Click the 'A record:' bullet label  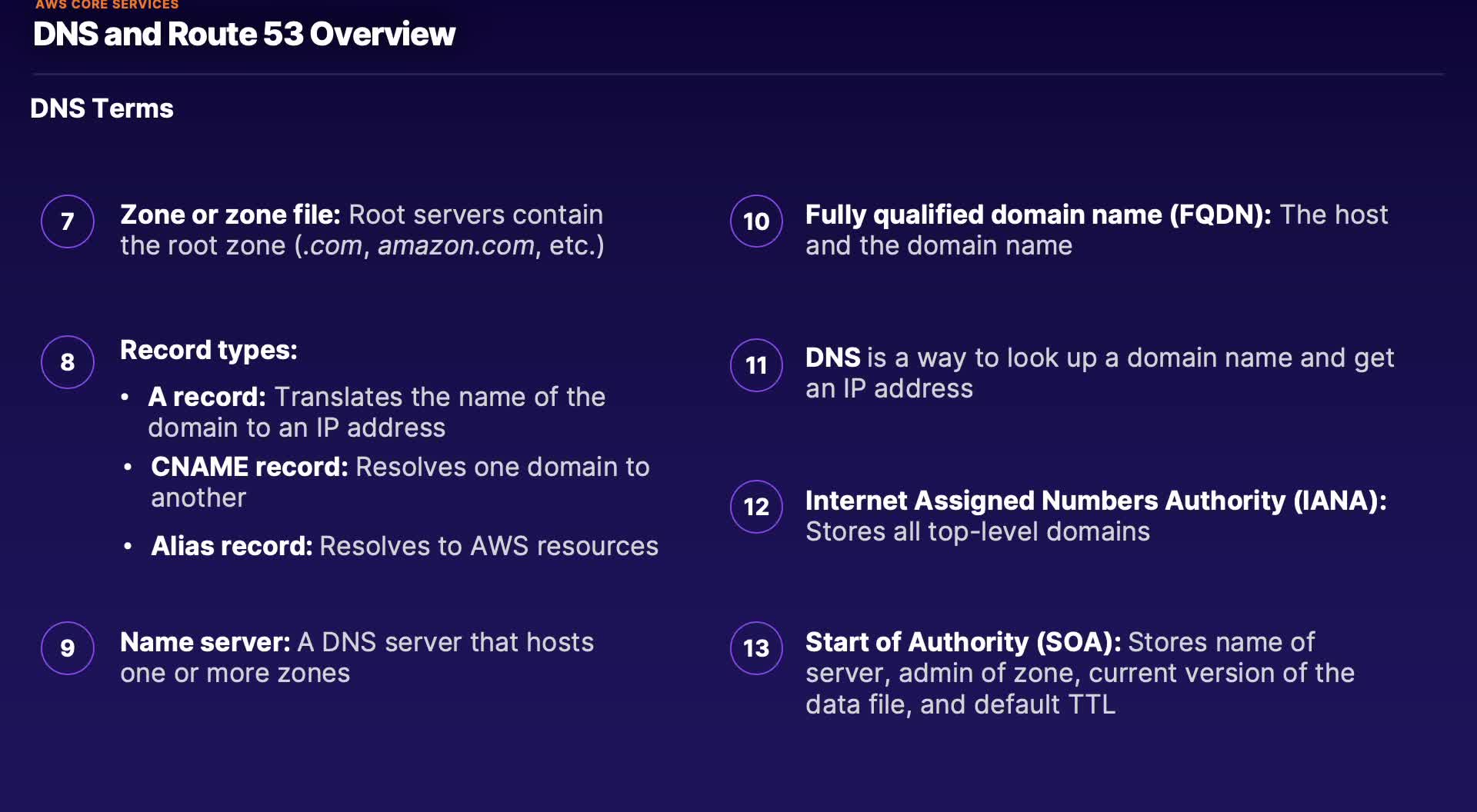(207, 397)
